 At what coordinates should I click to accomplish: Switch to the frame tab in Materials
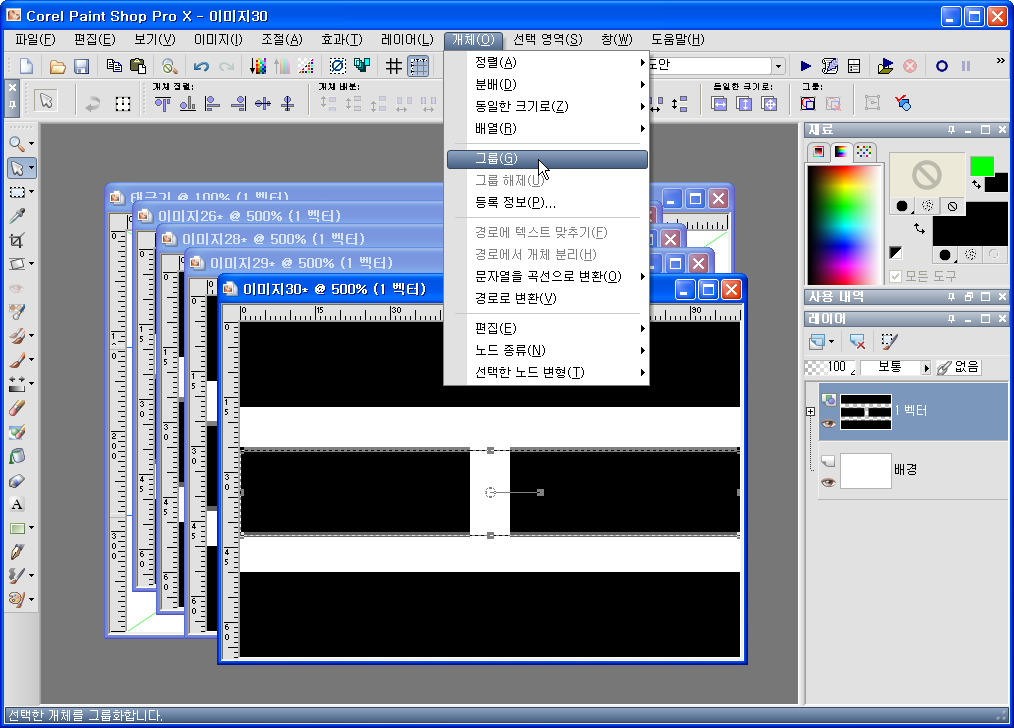click(818, 151)
